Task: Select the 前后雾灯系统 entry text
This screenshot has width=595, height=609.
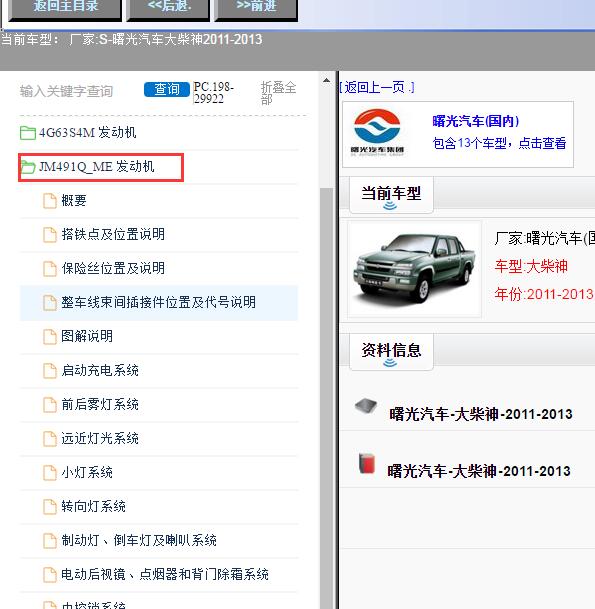Action: pyautogui.click(x=100, y=405)
